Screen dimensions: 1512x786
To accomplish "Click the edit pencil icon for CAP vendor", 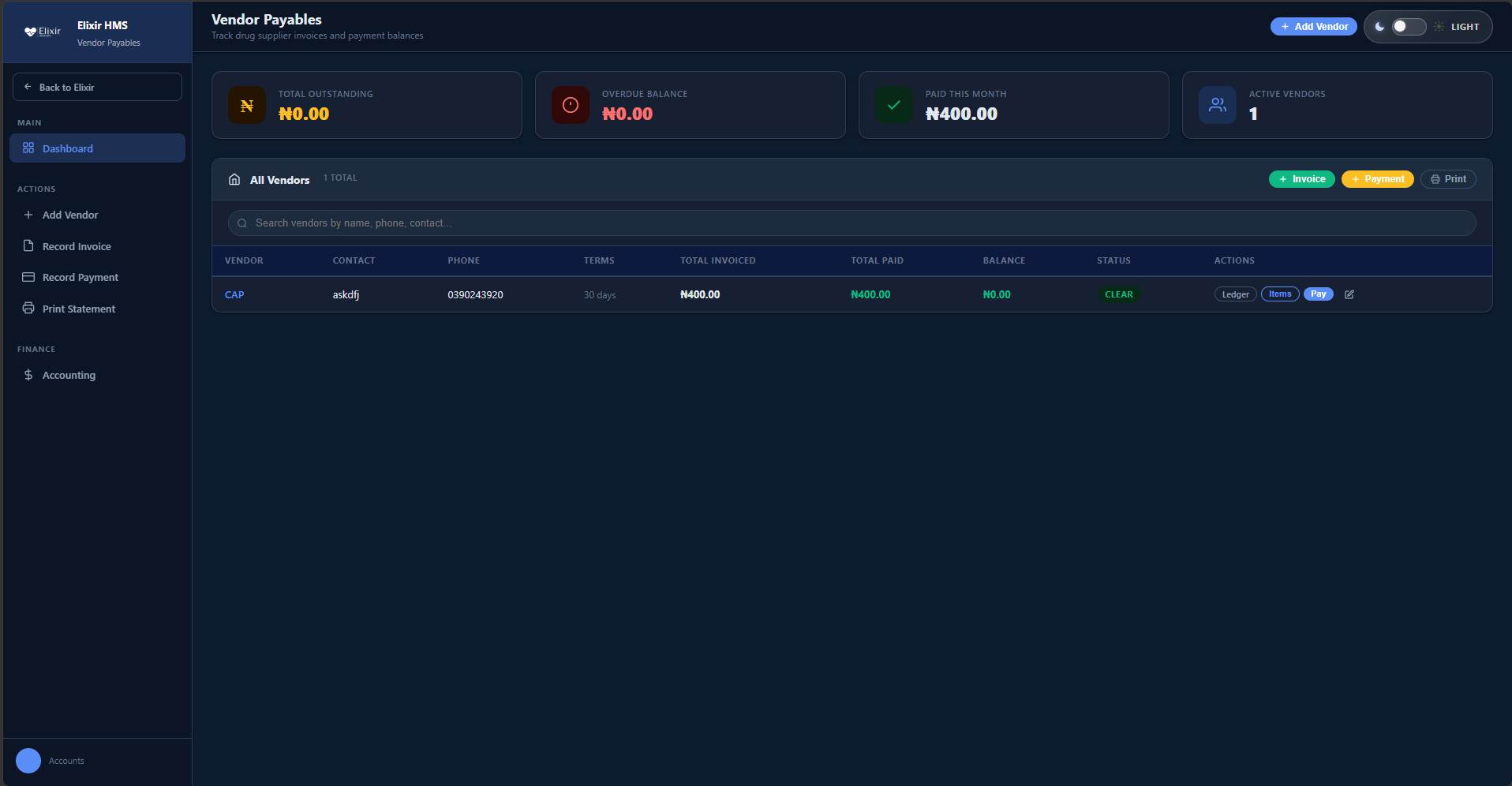I will coord(1349,294).
